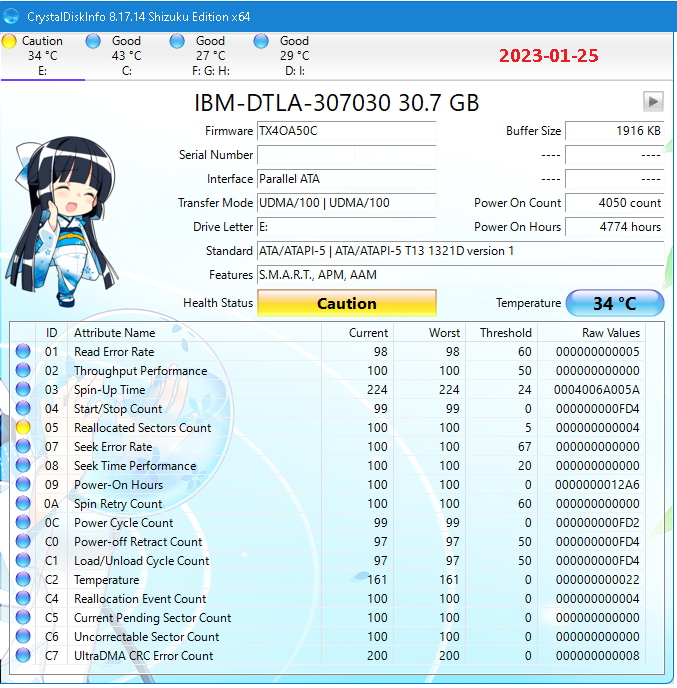Click the status icon for Throughput Performance
Viewport: 677px width, 688px height.
(23, 370)
